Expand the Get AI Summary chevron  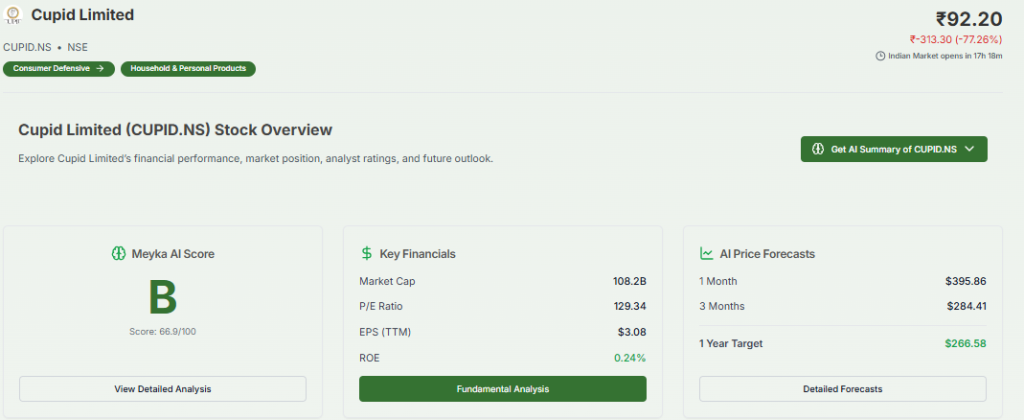coord(969,149)
